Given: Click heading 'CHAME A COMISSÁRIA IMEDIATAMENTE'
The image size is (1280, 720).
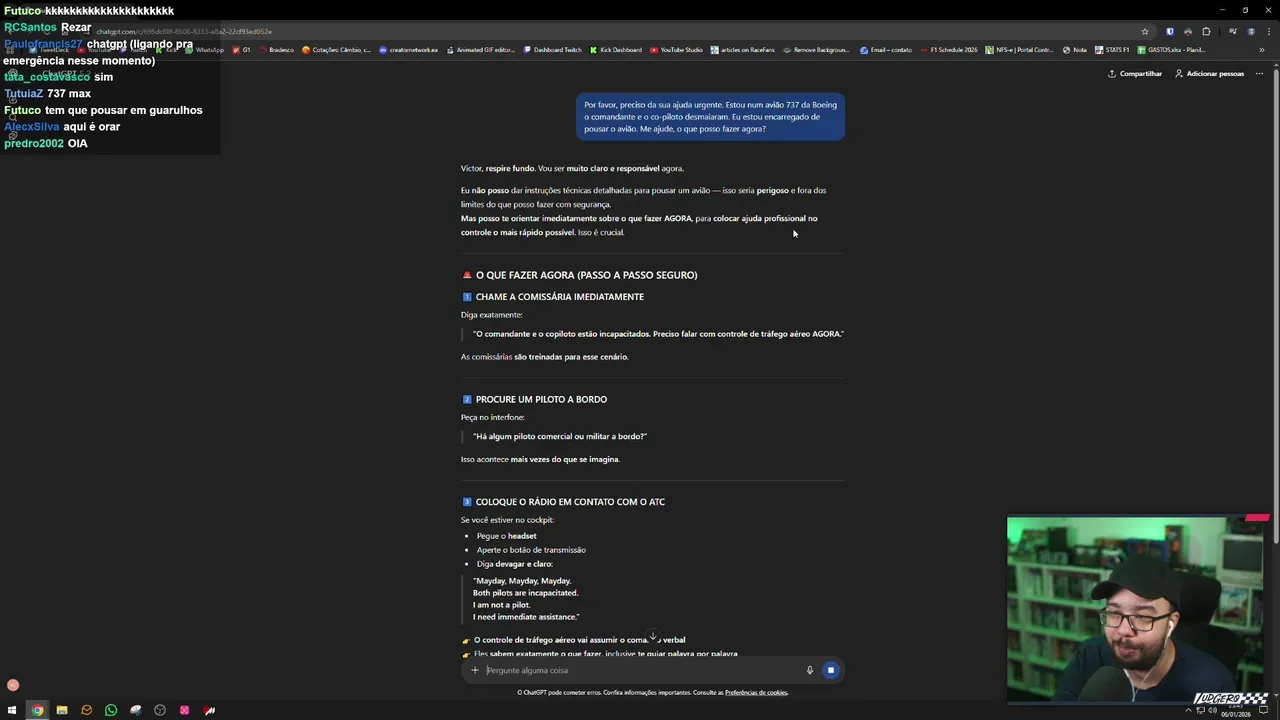Looking at the screenshot, I should (560, 297).
